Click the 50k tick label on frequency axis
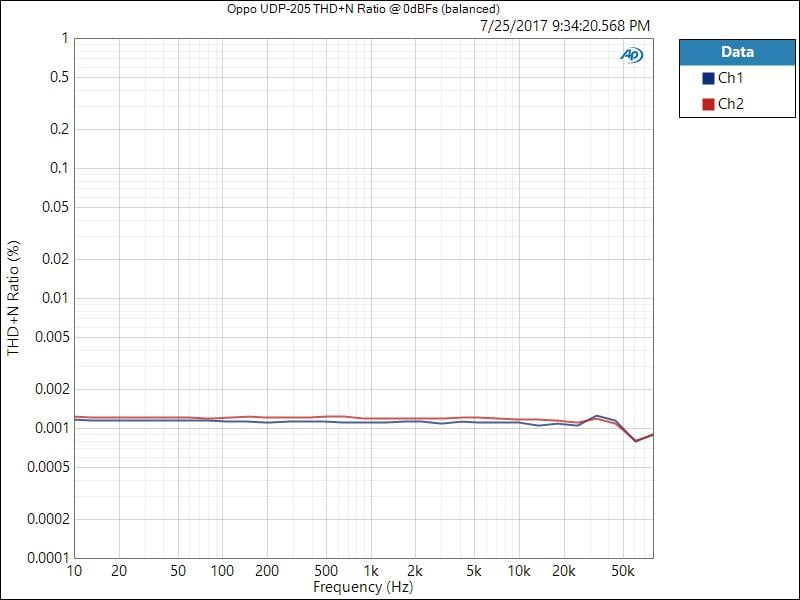The width and height of the screenshot is (800, 600). [623, 571]
